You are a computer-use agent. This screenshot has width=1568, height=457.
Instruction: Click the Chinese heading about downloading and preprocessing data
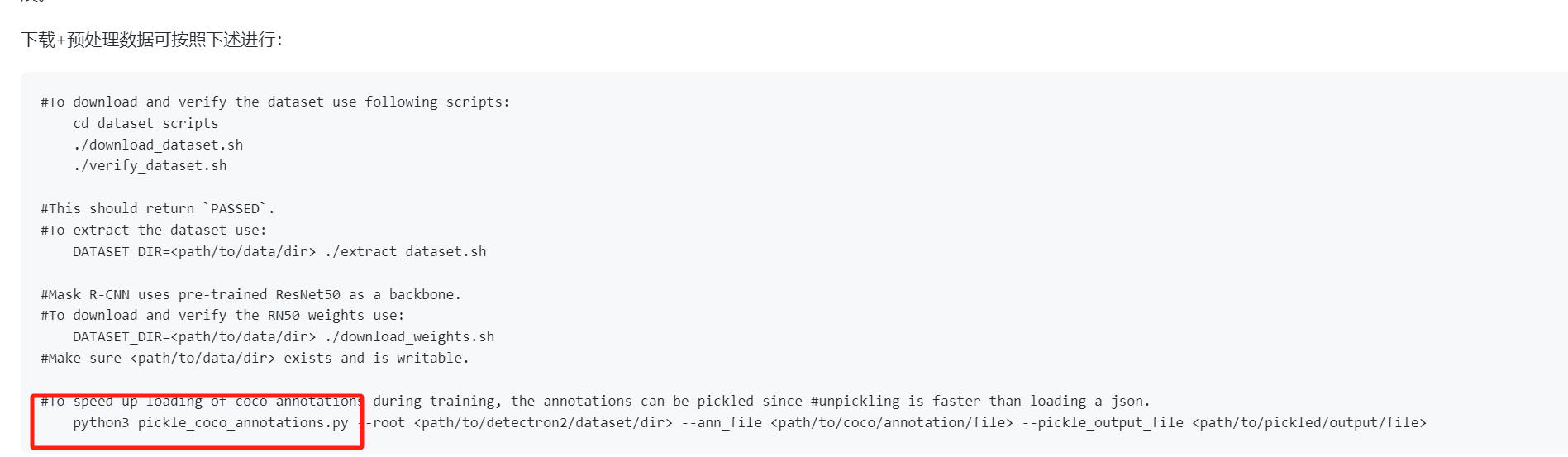coord(152,40)
